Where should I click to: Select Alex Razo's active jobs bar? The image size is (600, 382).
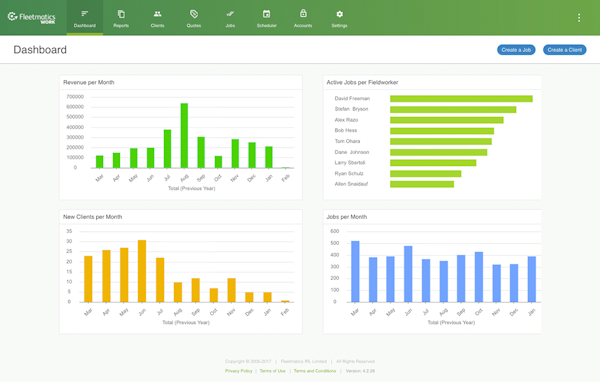click(x=447, y=120)
